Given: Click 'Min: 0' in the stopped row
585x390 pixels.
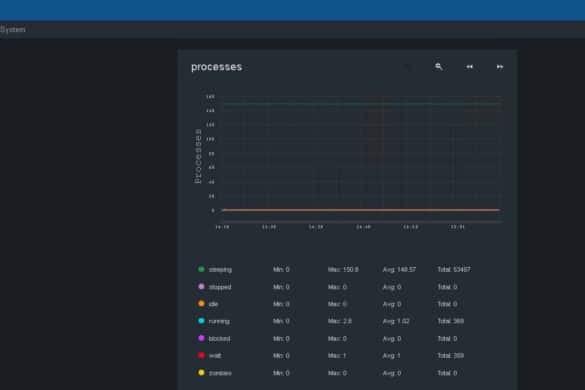Looking at the screenshot, I should pos(281,287).
